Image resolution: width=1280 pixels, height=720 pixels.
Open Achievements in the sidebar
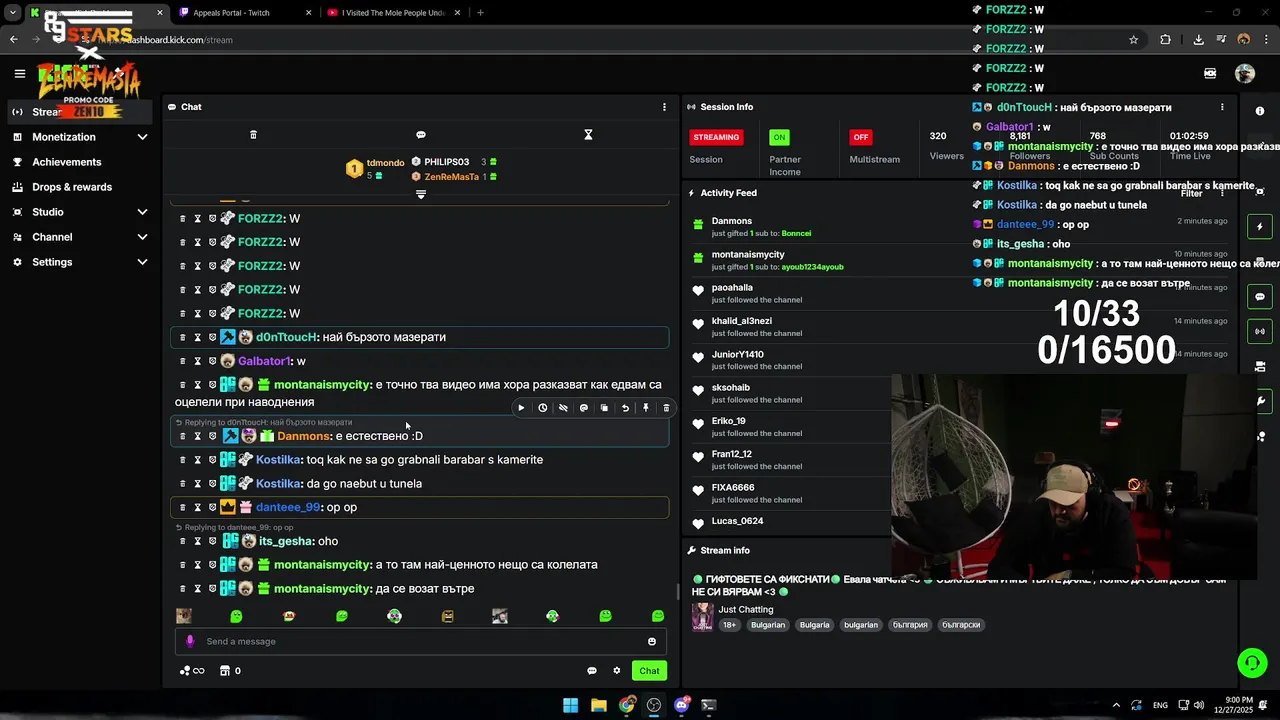[66, 162]
